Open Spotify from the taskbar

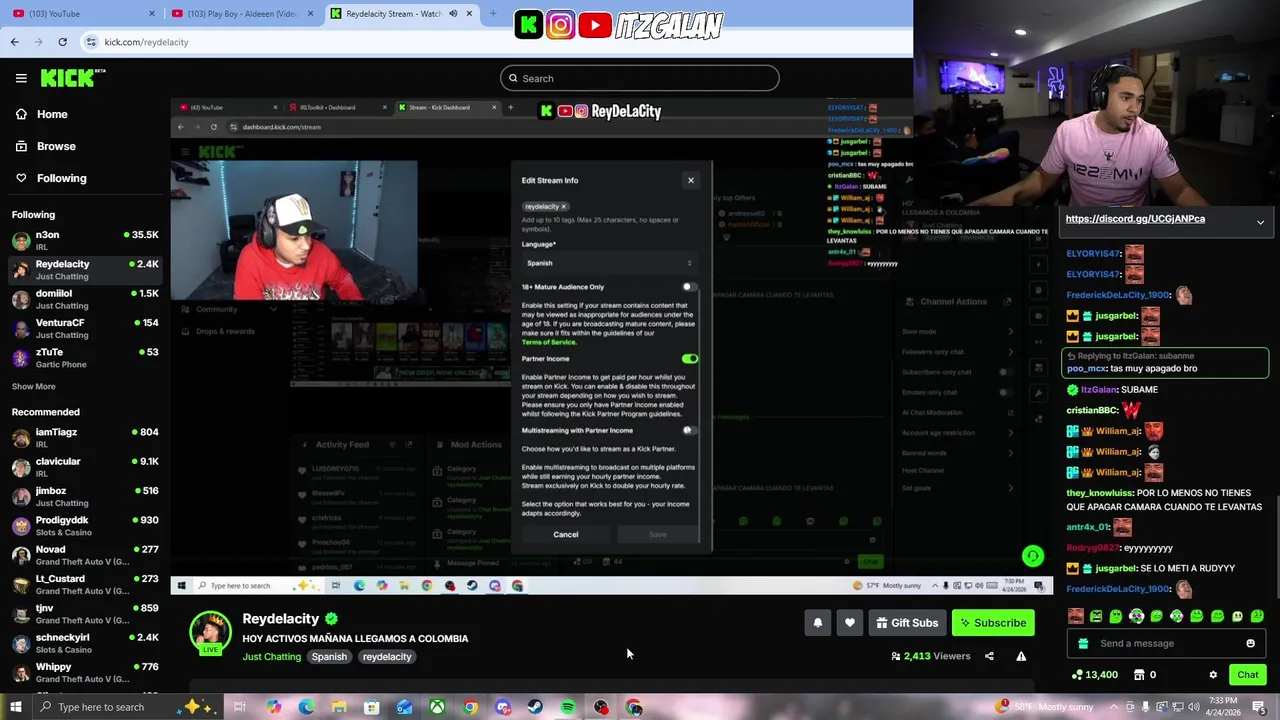click(568, 707)
